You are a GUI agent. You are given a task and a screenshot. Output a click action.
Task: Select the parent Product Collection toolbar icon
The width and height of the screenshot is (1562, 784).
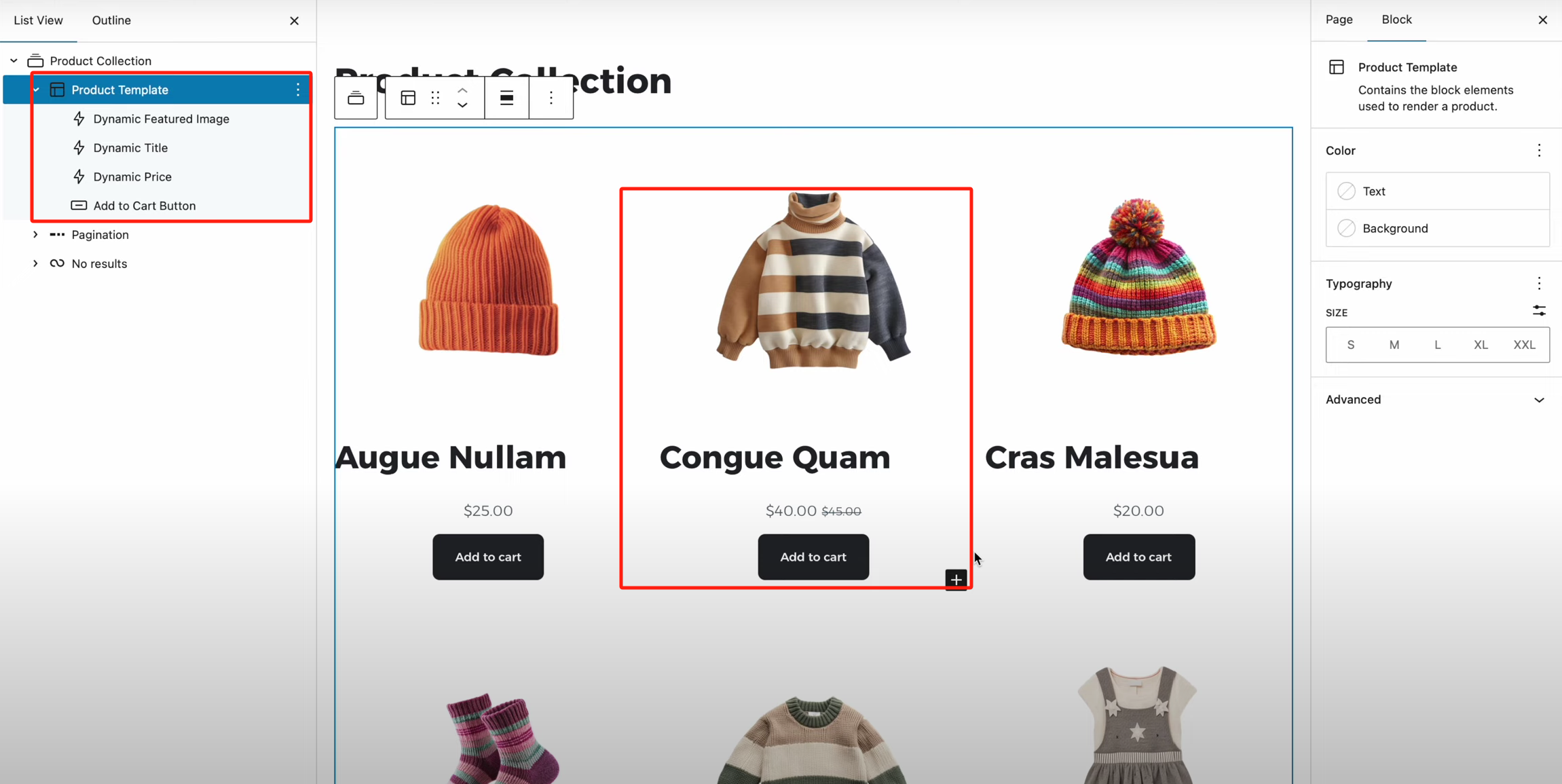pyautogui.click(x=356, y=98)
